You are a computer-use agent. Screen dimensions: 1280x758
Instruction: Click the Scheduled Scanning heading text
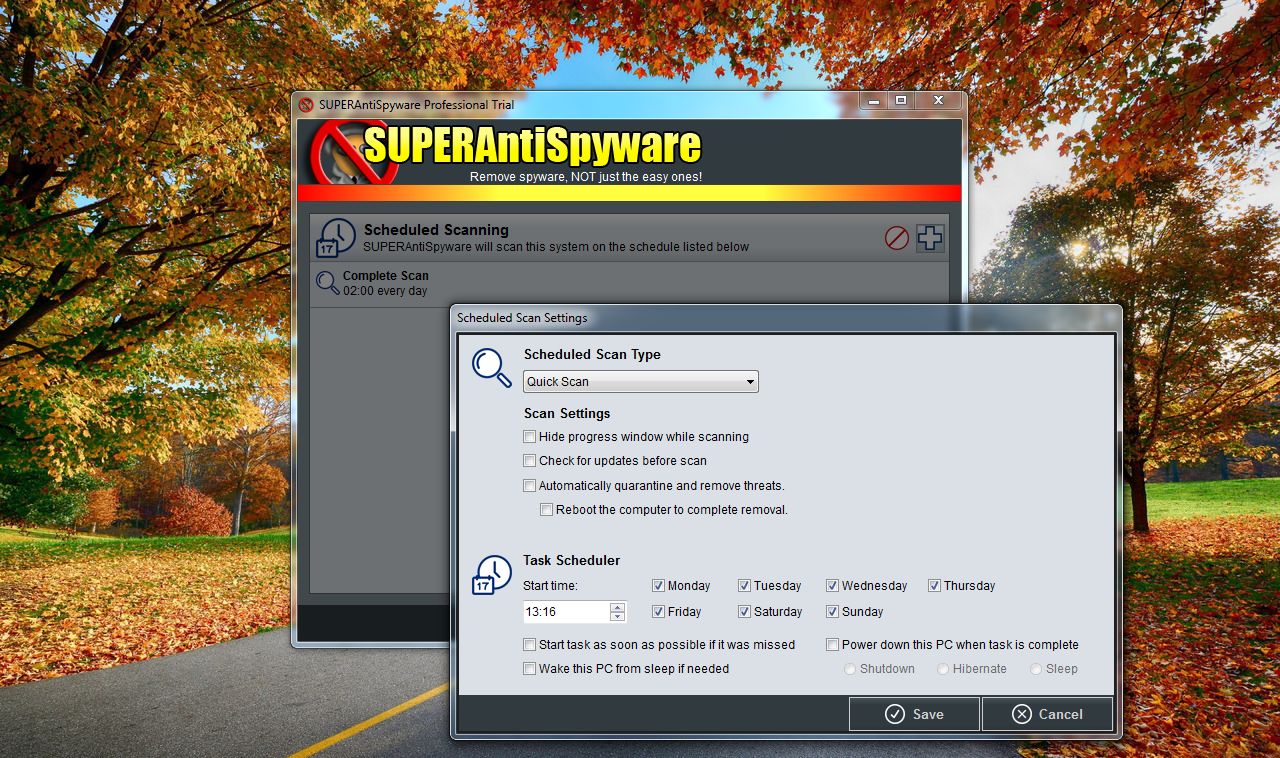point(436,230)
